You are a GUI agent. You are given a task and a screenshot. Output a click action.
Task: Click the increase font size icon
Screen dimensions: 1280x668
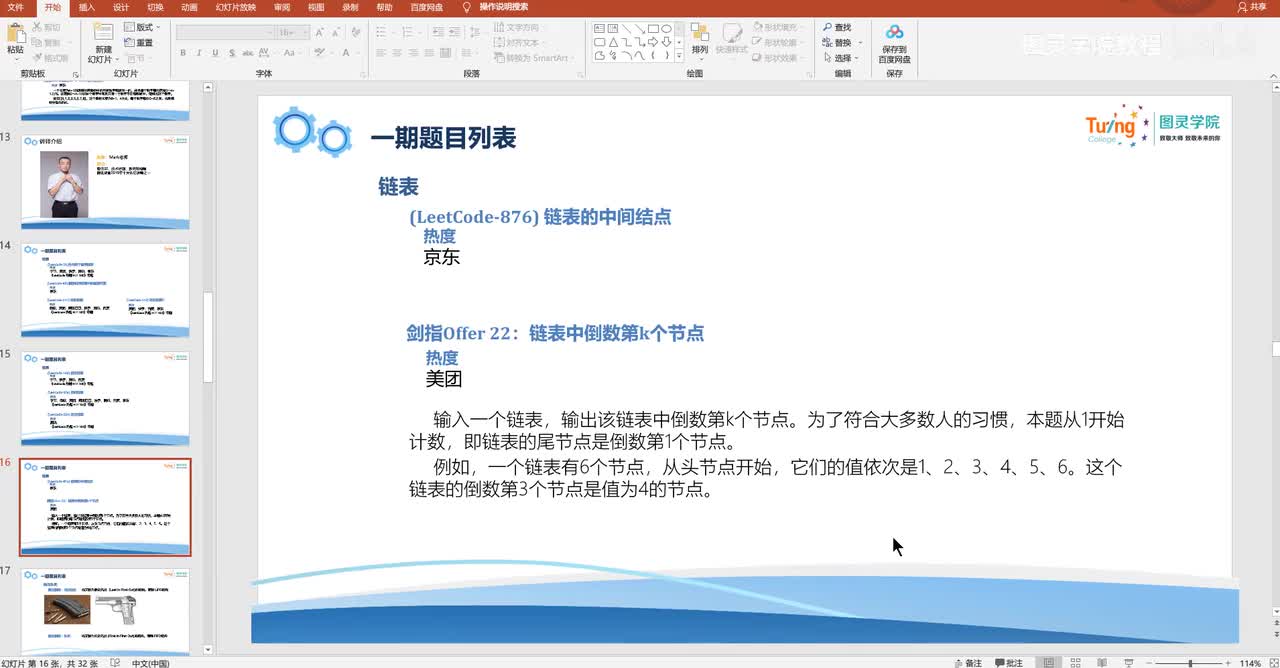pos(319,32)
